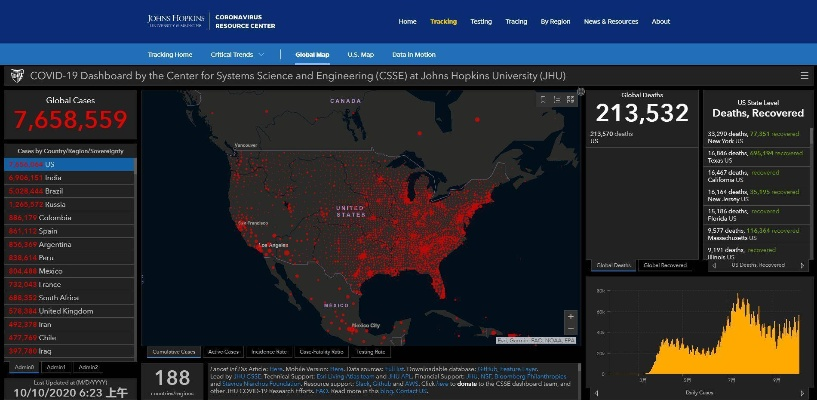
Task: Select Russia in the country list
Action: pyautogui.click(x=69, y=205)
